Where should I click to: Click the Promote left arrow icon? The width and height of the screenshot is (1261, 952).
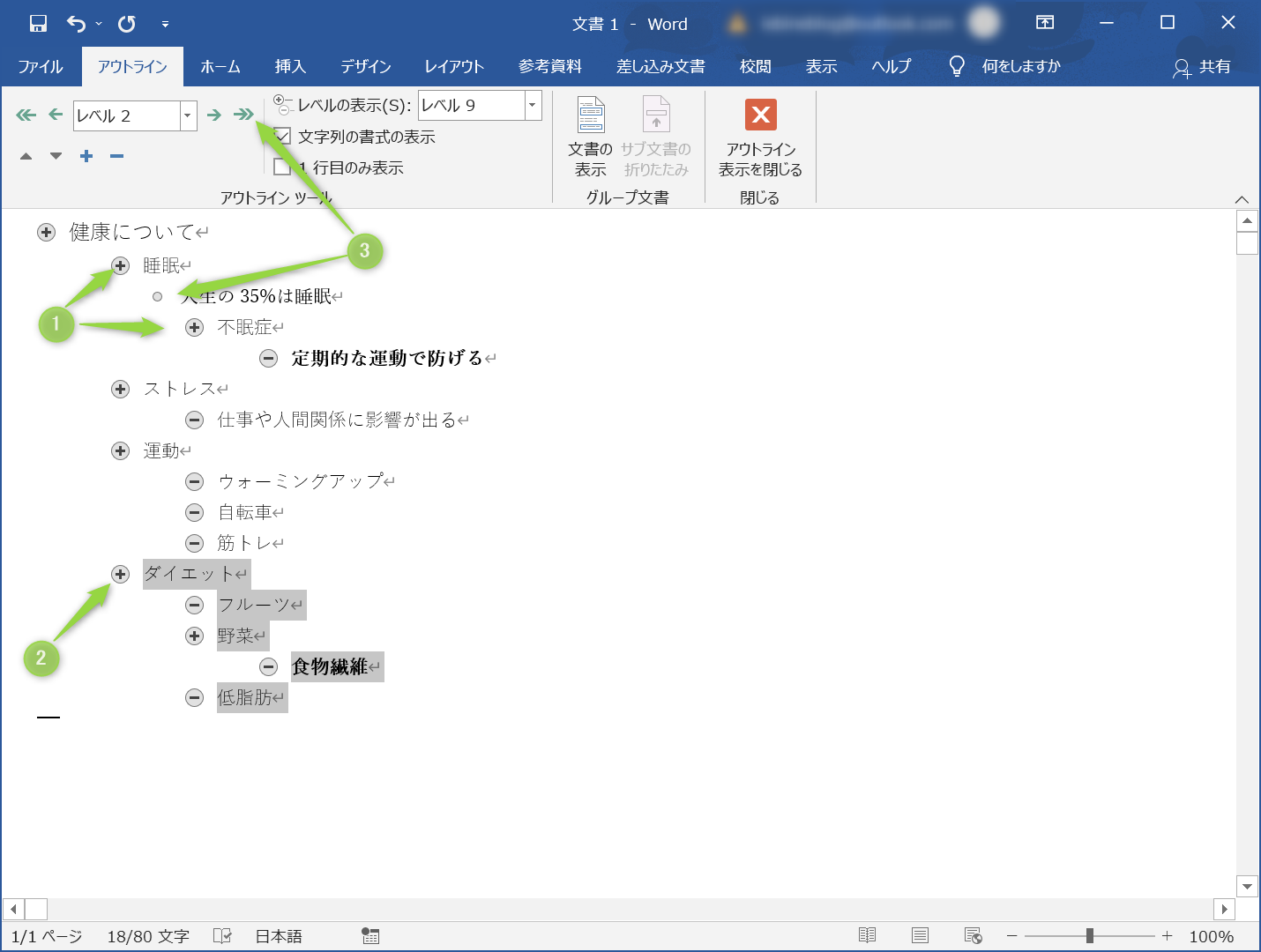(x=56, y=115)
